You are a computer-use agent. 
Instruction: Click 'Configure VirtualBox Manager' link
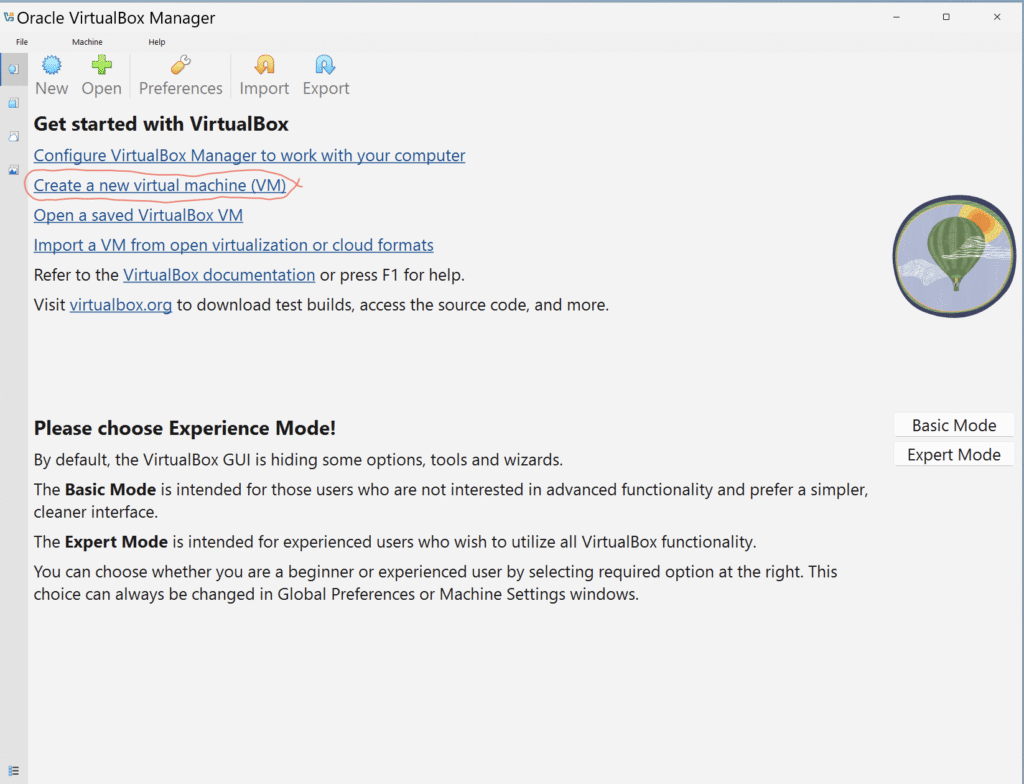tap(249, 156)
